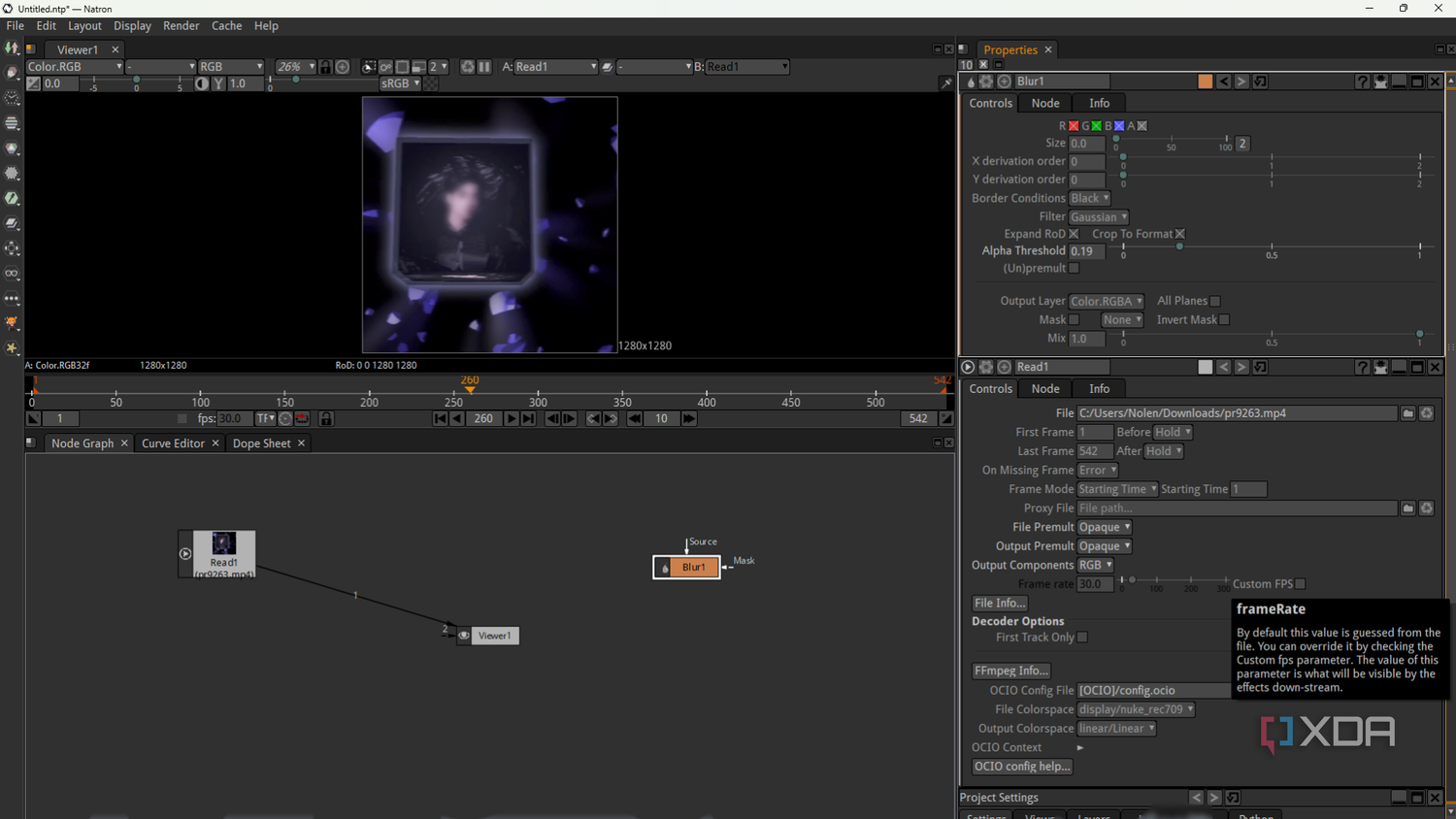Image resolution: width=1456 pixels, height=819 pixels.
Task: Jump to the first frame button
Action: pyautogui.click(x=440, y=418)
